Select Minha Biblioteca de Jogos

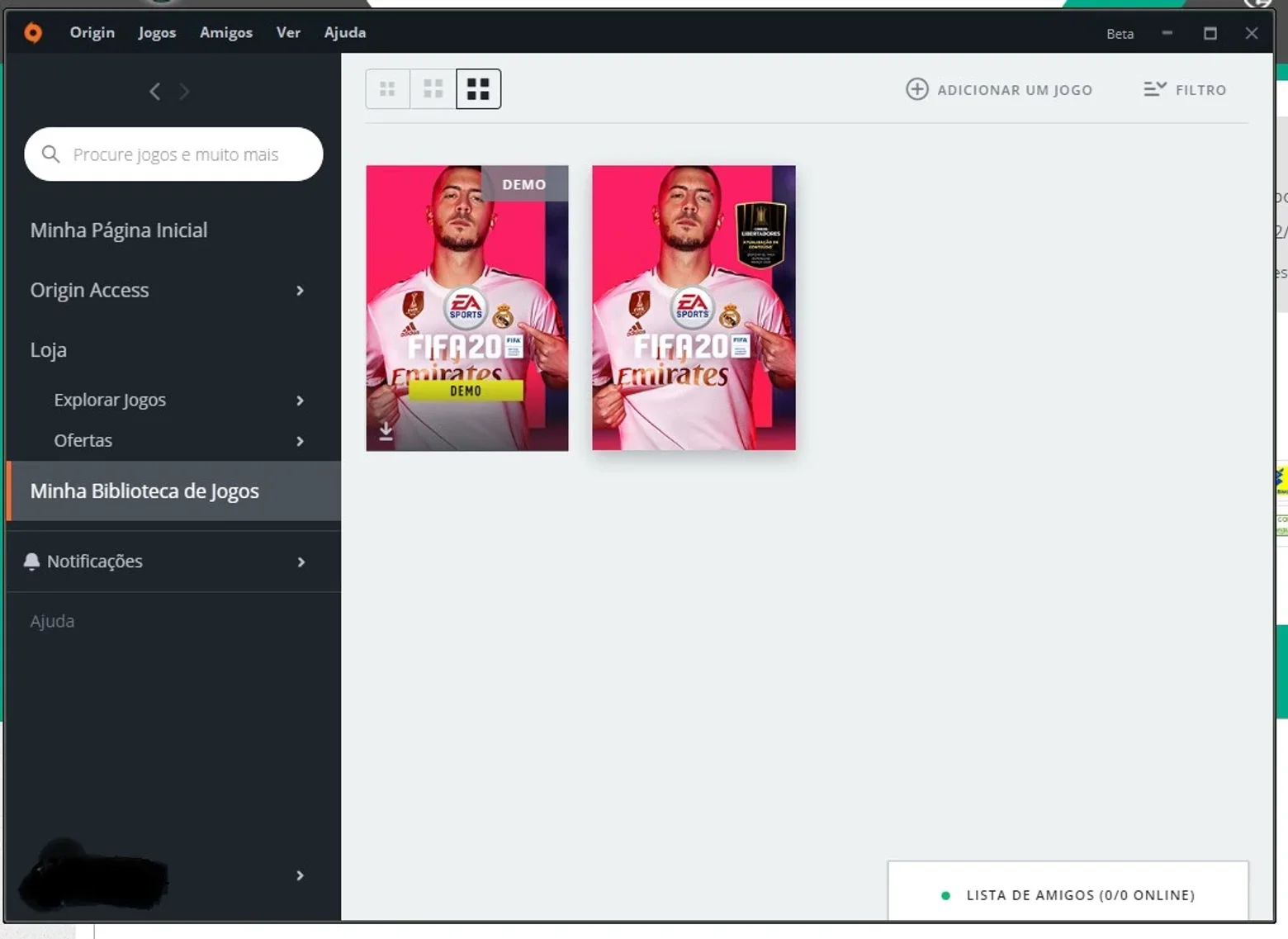(x=173, y=491)
